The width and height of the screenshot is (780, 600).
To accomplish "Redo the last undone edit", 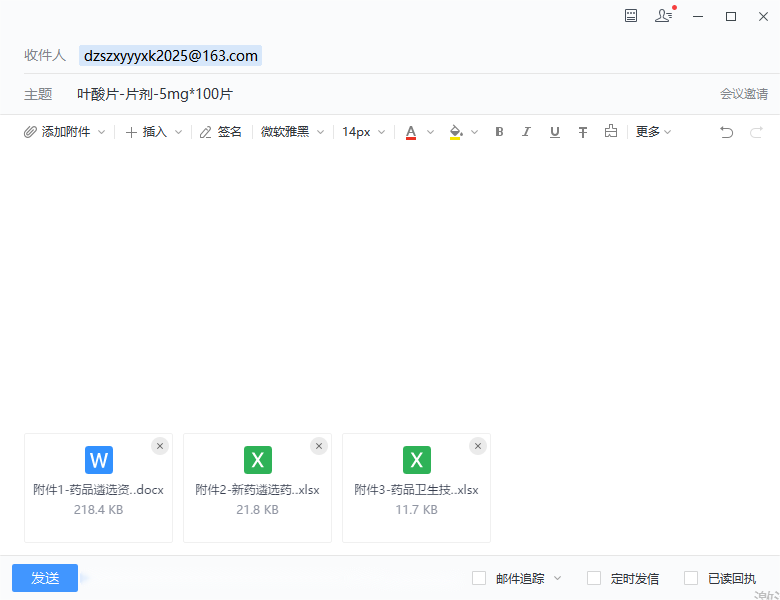I will [x=756, y=132].
